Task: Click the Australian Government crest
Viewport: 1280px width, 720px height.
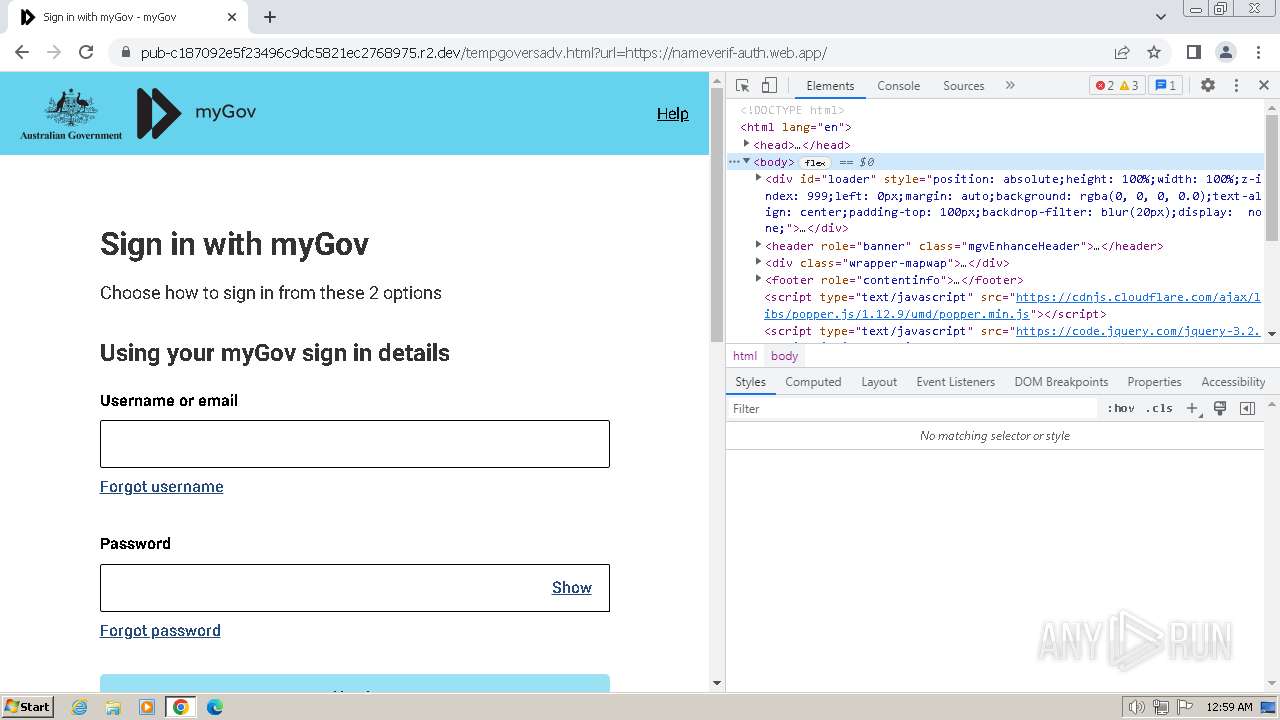Action: 71,113
